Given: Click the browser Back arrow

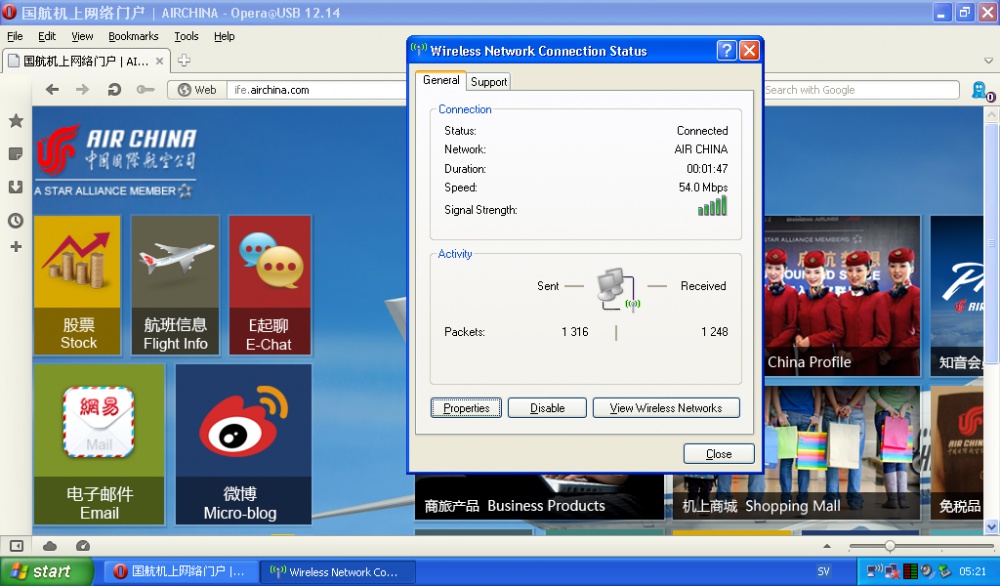Looking at the screenshot, I should 52,90.
